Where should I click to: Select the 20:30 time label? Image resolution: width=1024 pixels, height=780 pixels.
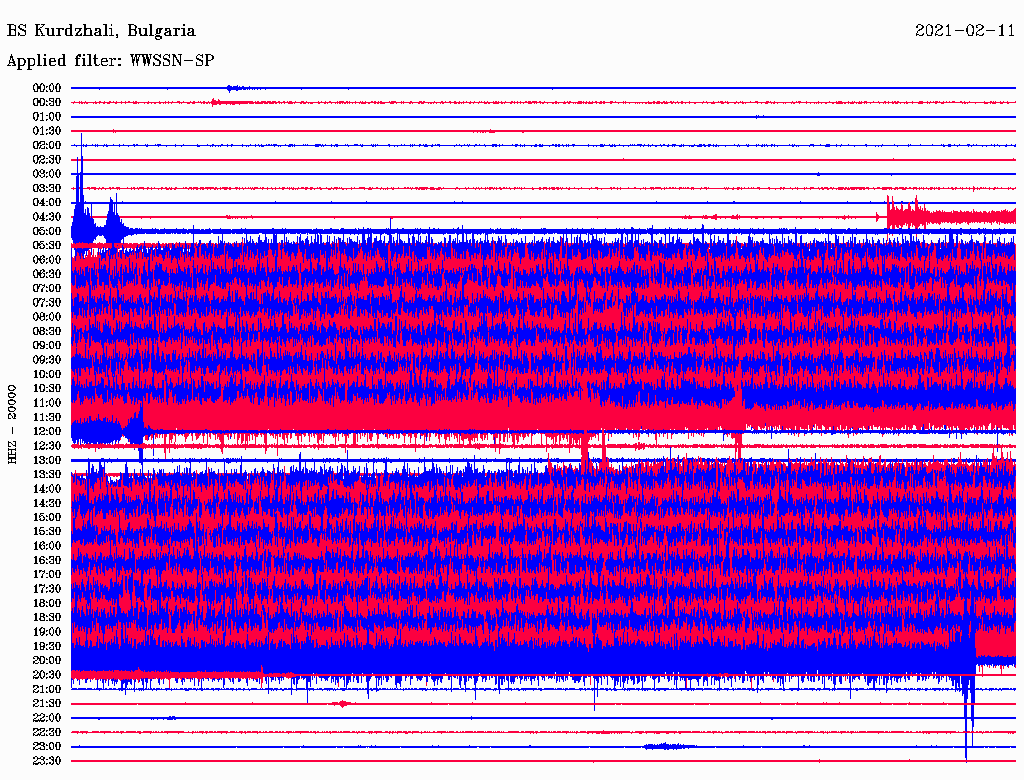[x=47, y=675]
